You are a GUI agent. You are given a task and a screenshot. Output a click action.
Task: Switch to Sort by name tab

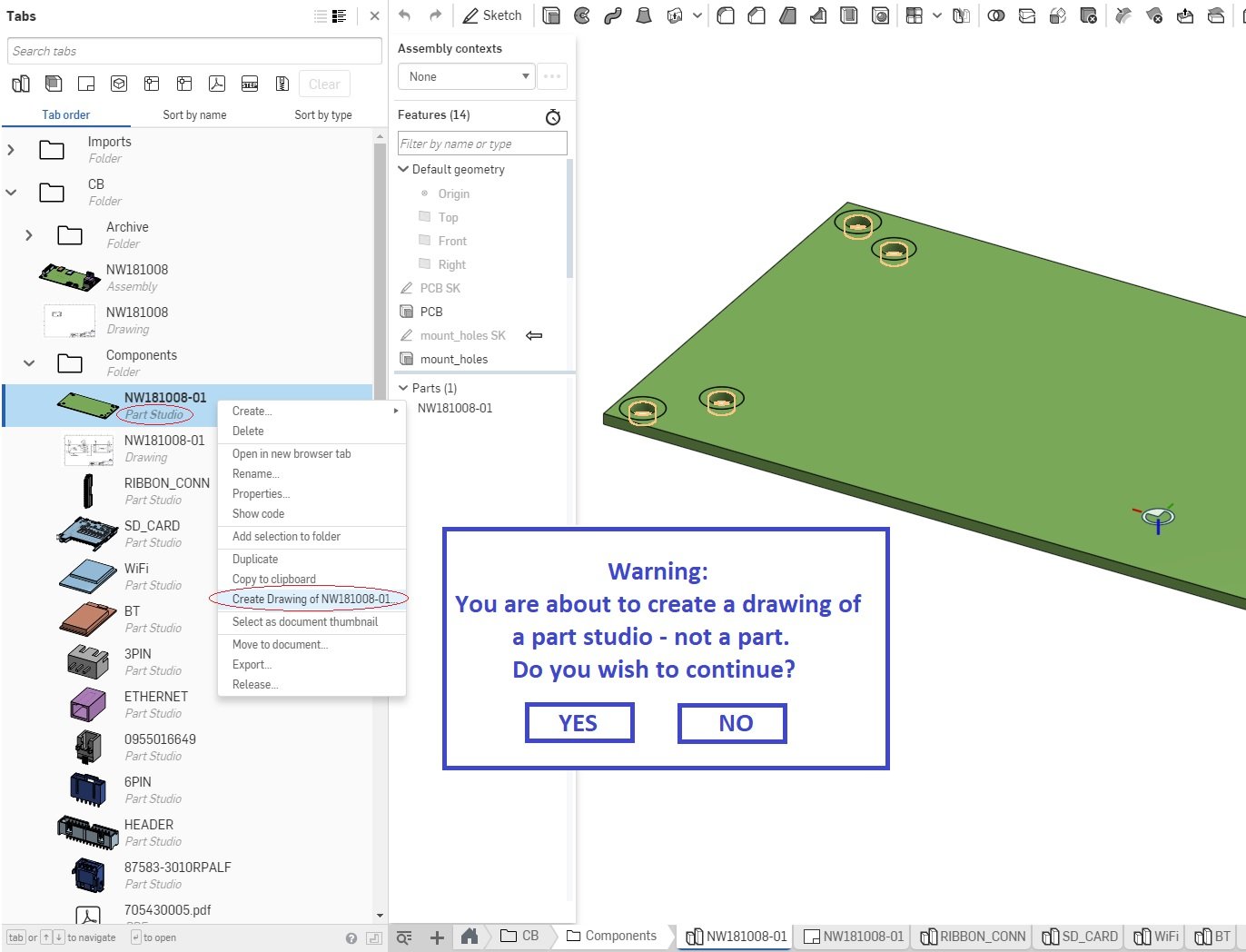(x=194, y=115)
